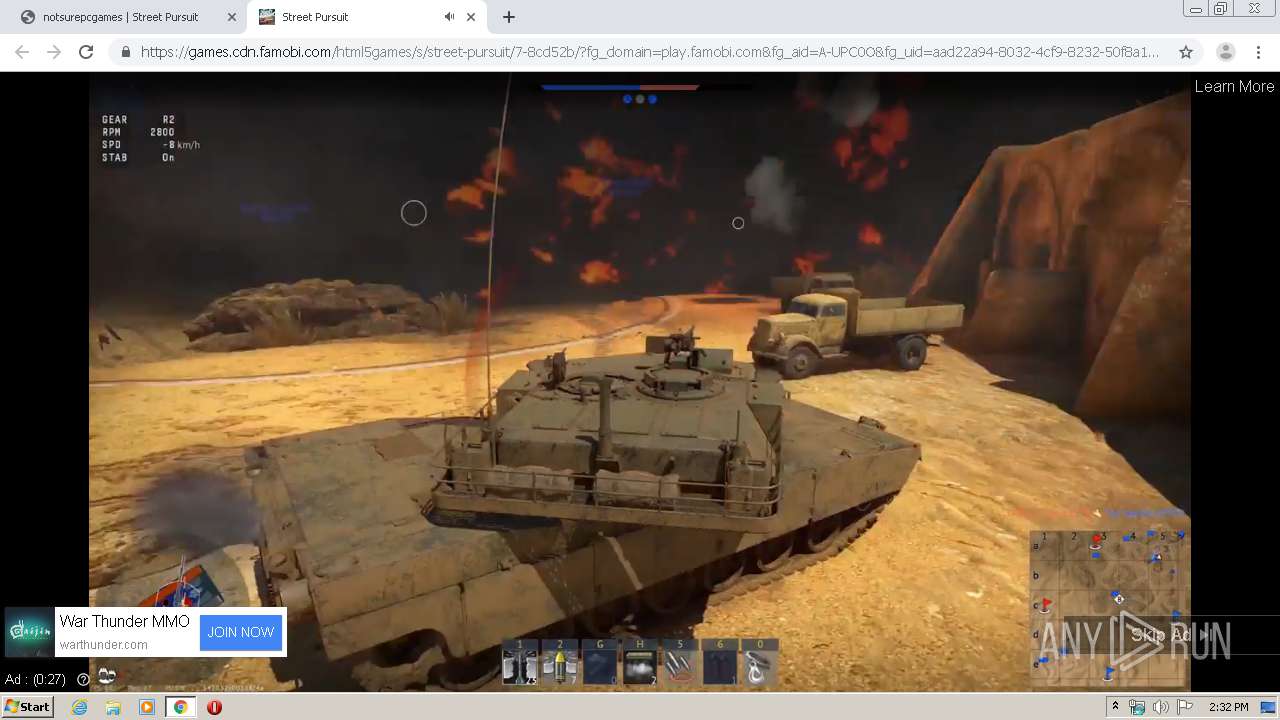
Task: Close the notsurepcgames tab
Action: click(x=232, y=17)
